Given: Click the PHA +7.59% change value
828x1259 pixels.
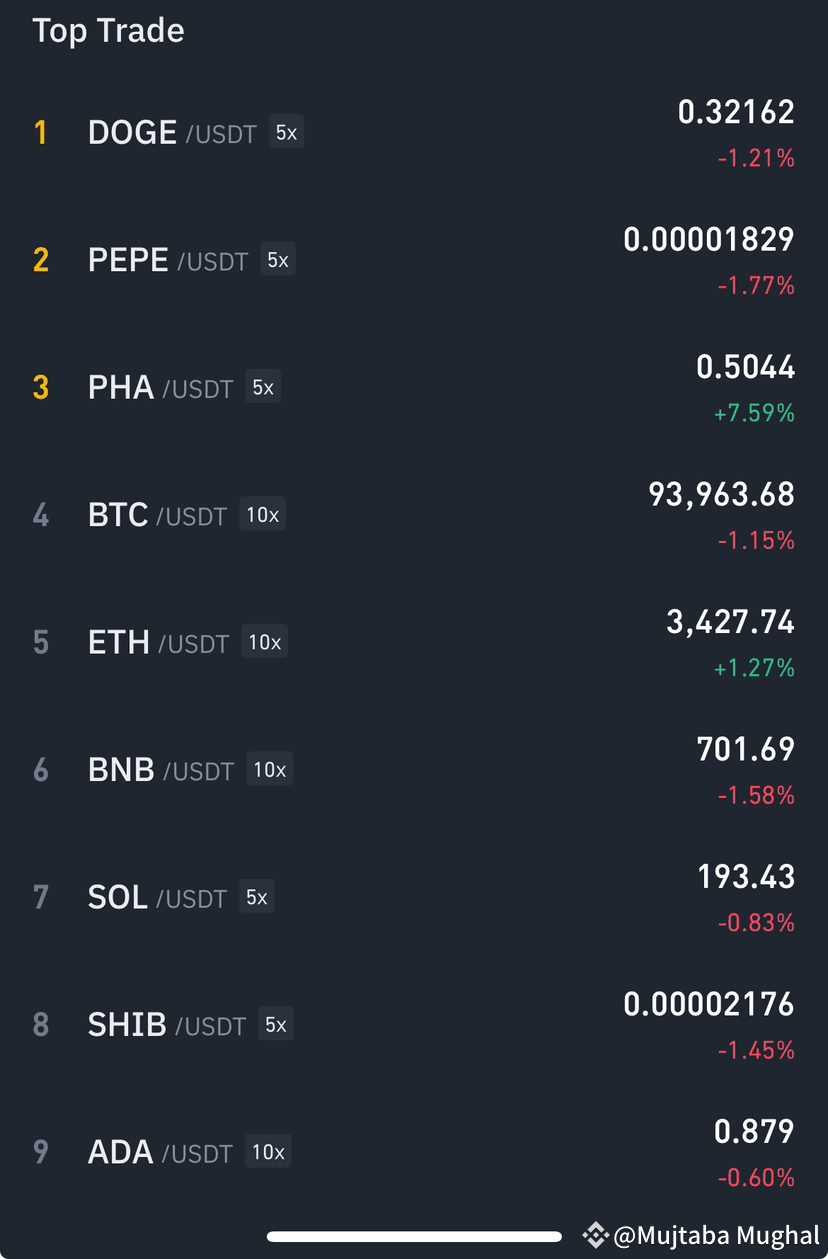Looking at the screenshot, I should (754, 413).
